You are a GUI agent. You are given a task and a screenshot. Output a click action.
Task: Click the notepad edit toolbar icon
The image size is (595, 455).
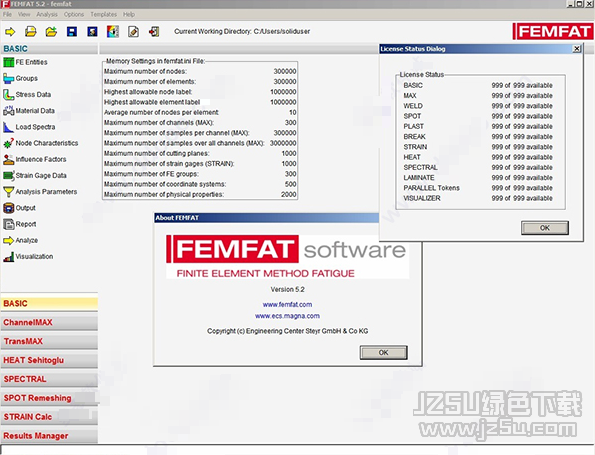(133, 31)
